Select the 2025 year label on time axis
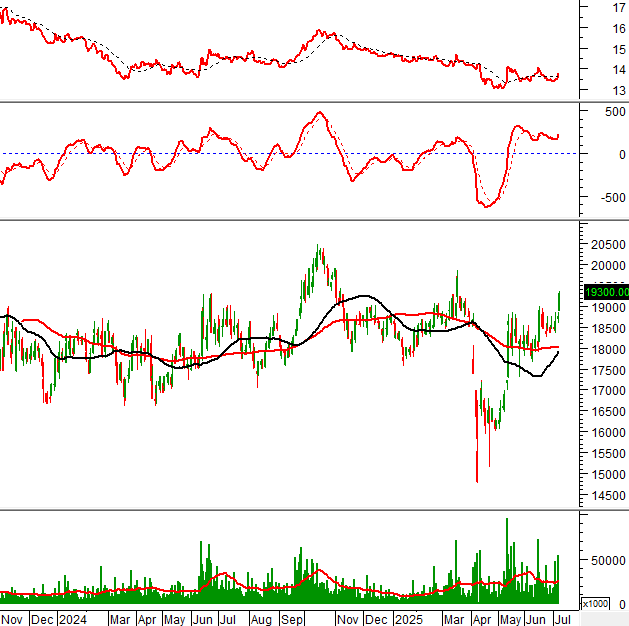629x626 pixels. coord(409,620)
